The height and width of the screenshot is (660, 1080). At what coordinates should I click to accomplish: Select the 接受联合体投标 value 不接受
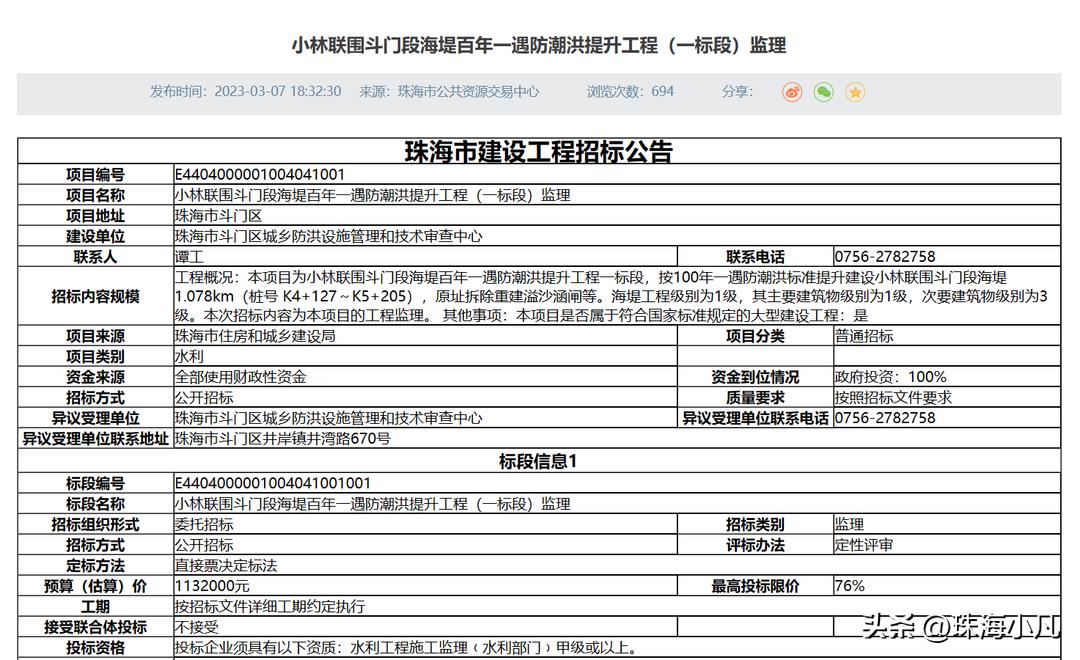pyautogui.click(x=196, y=627)
